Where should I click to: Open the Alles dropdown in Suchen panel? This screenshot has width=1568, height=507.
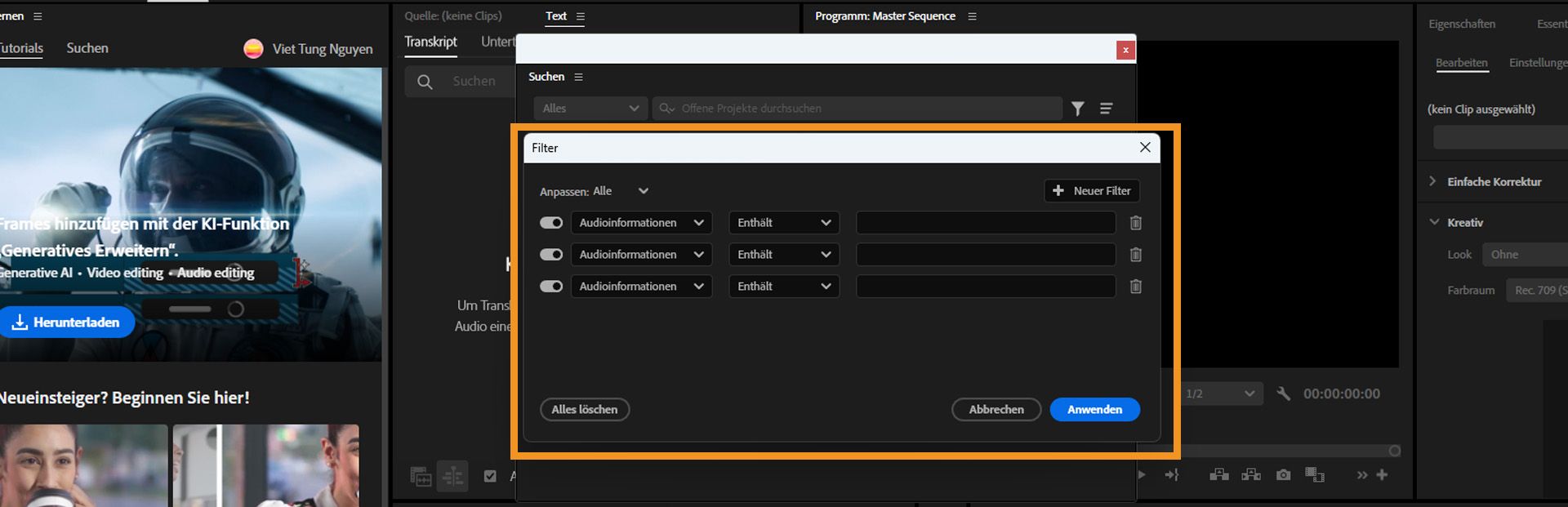tap(590, 109)
